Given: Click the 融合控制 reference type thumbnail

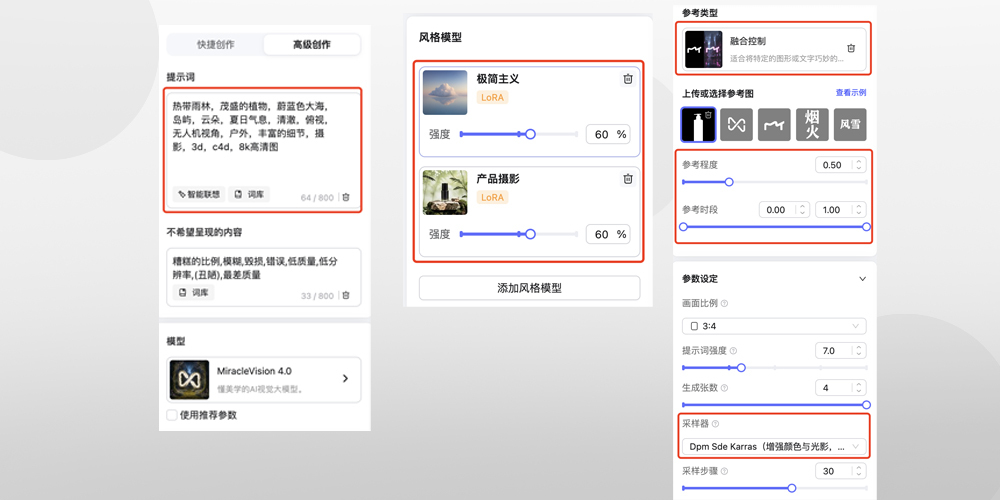Looking at the screenshot, I should point(703,50).
